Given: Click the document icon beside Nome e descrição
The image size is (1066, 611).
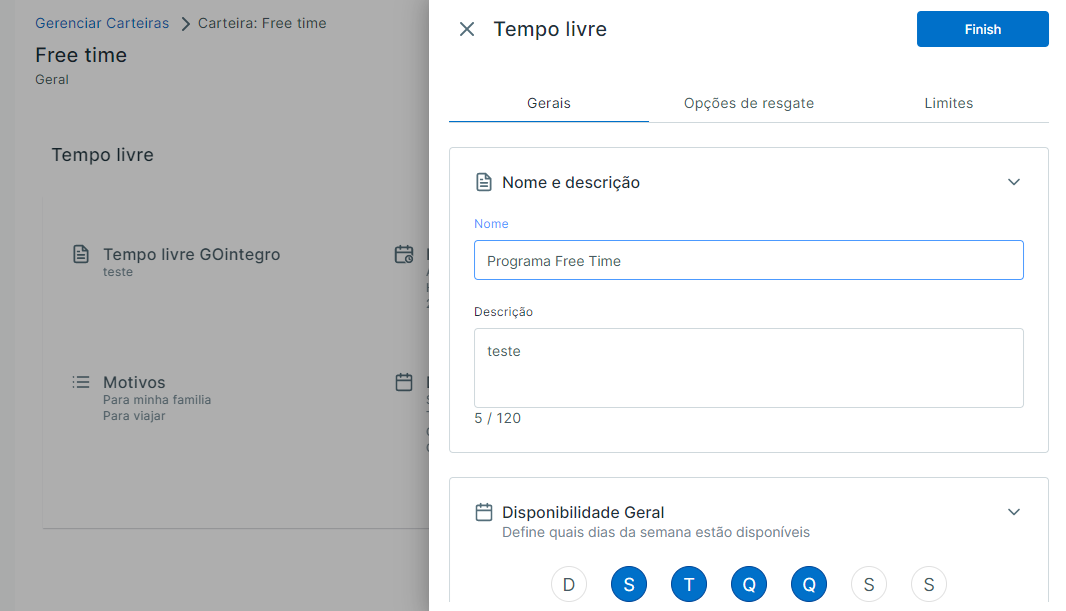Looking at the screenshot, I should pos(484,181).
